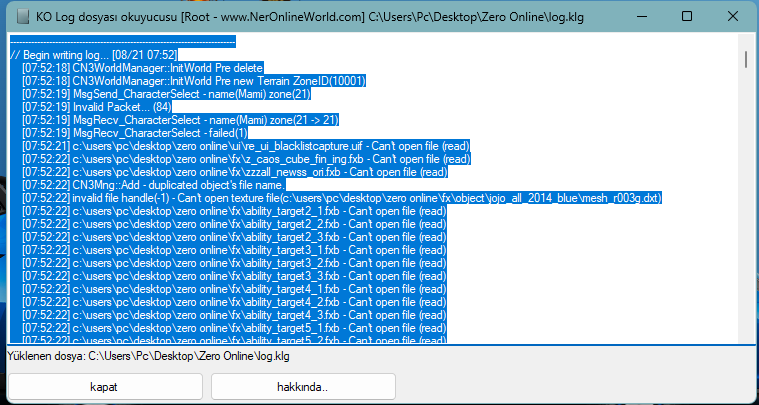The width and height of the screenshot is (759, 405).
Task: Click the ability_target2_1.fxb log line
Action: pyautogui.click(x=234, y=211)
